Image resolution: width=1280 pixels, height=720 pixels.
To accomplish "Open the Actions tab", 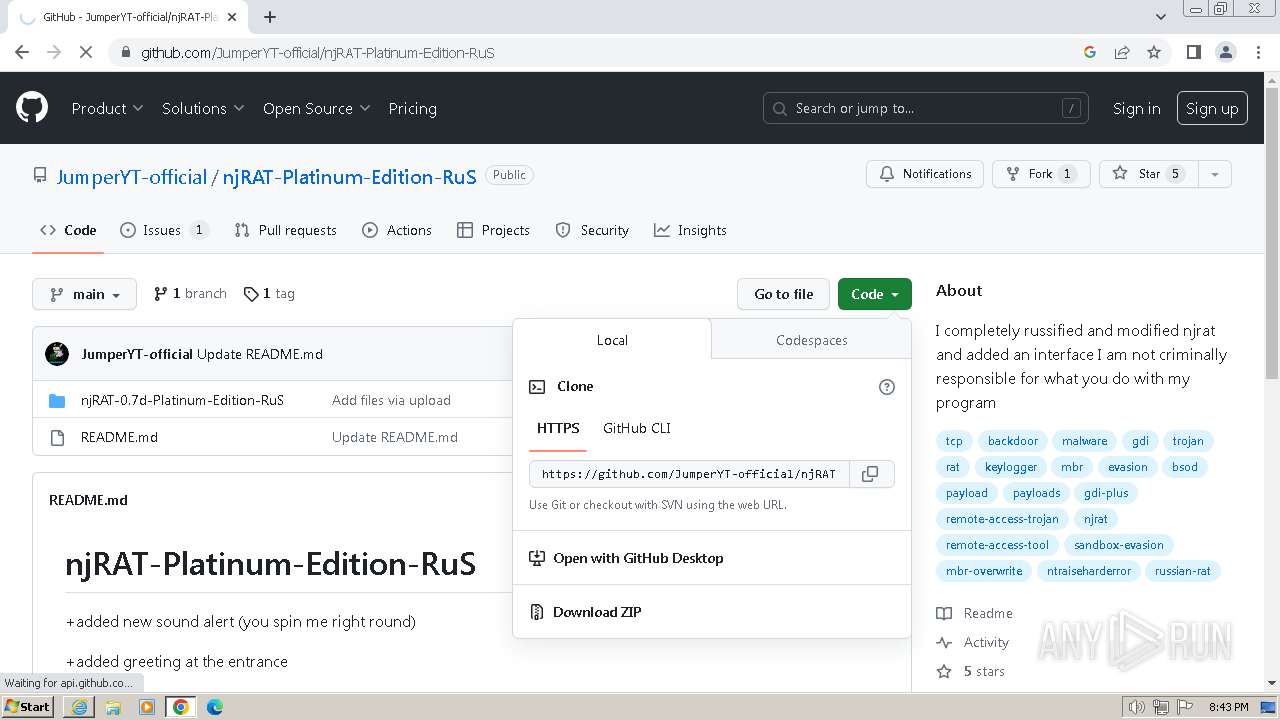I will click(x=397, y=230).
